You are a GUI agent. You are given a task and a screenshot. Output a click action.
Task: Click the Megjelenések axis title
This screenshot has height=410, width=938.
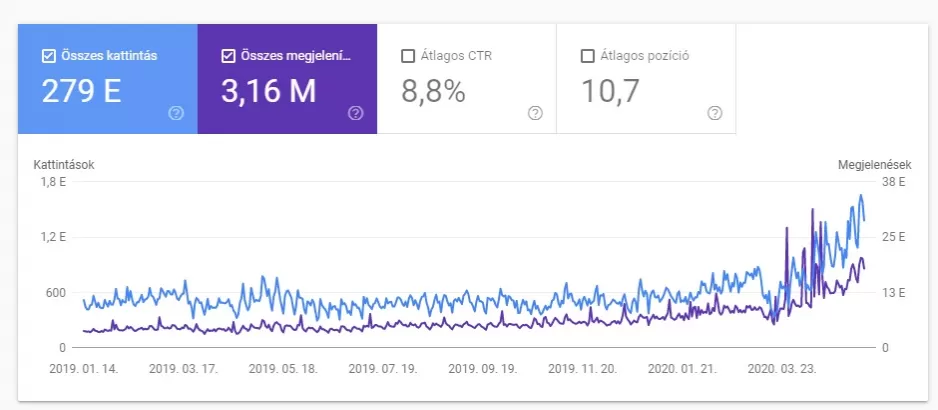pyautogui.click(x=875, y=165)
